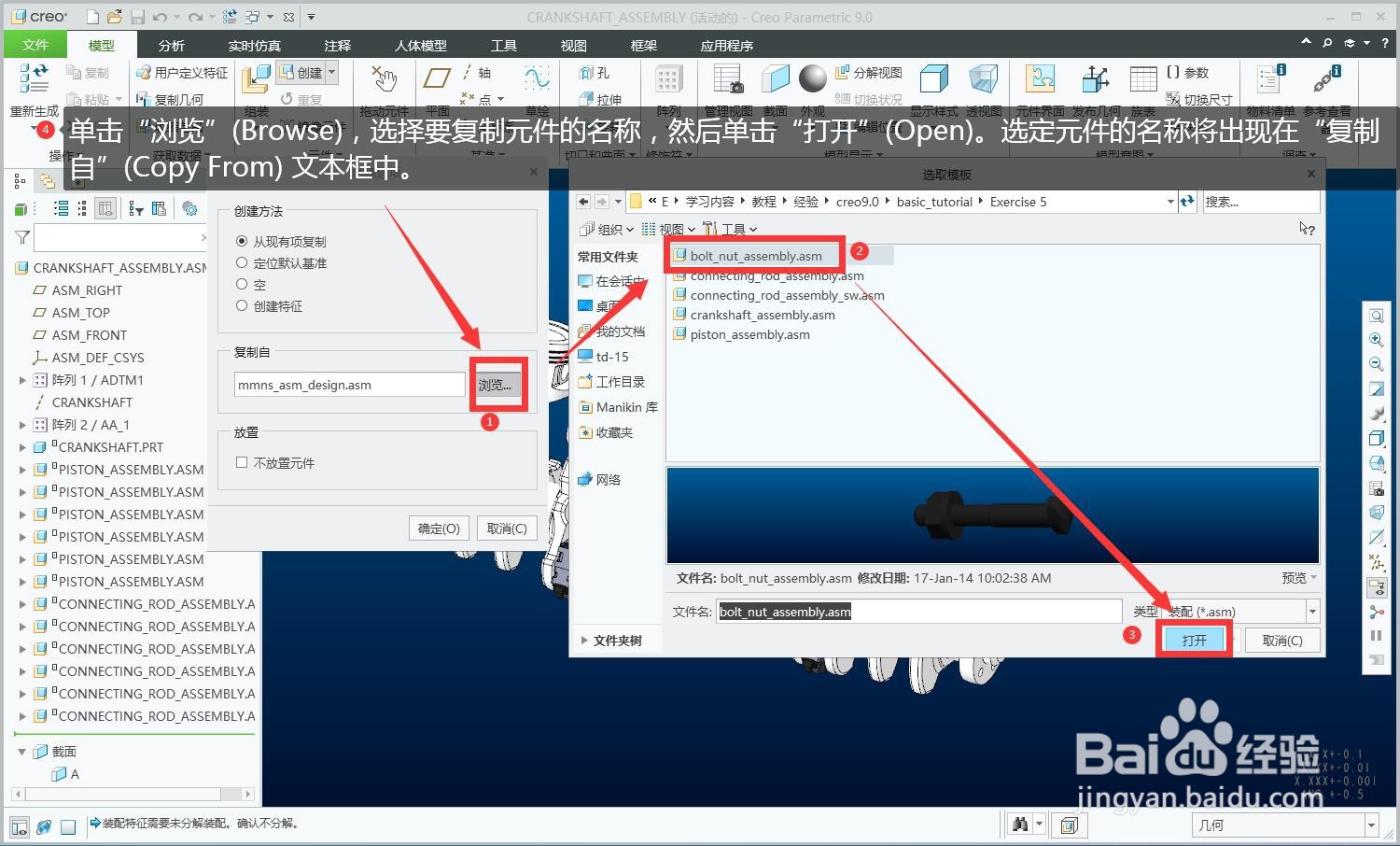Switch to the 视图 (View) tab
1400x846 pixels.
click(573, 45)
